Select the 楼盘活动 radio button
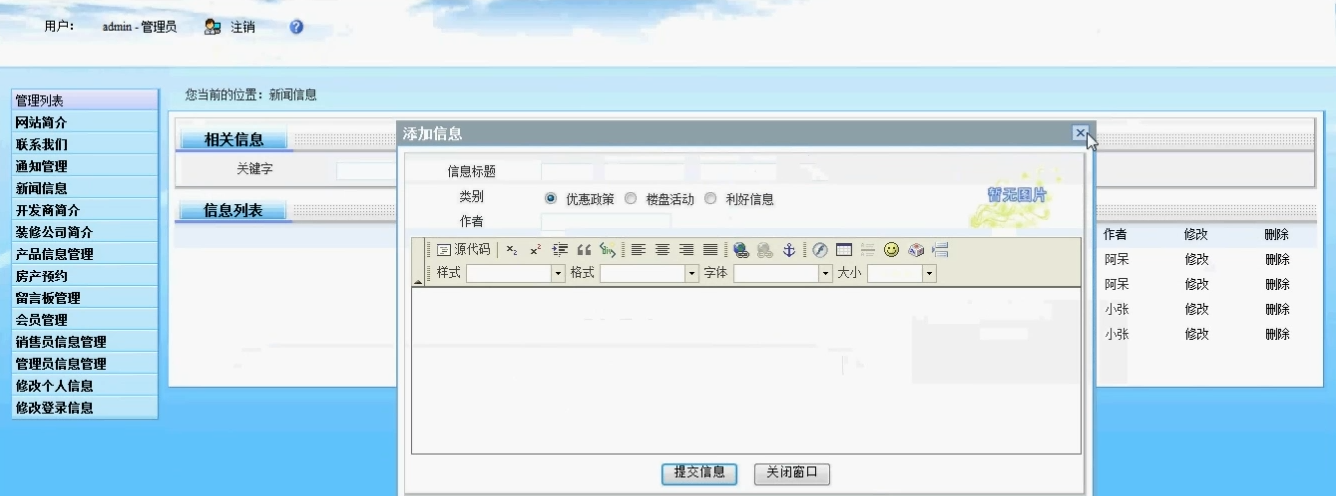Viewport: 1336px width, 496px height. point(630,198)
